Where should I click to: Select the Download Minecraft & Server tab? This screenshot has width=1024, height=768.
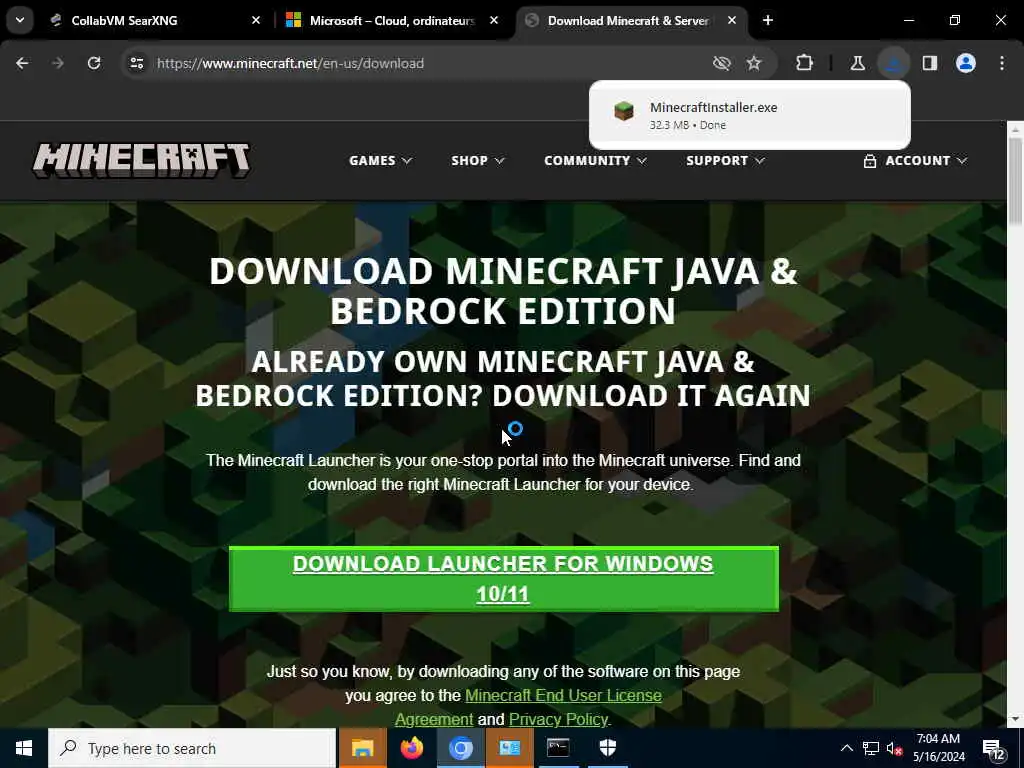pyautogui.click(x=627, y=21)
